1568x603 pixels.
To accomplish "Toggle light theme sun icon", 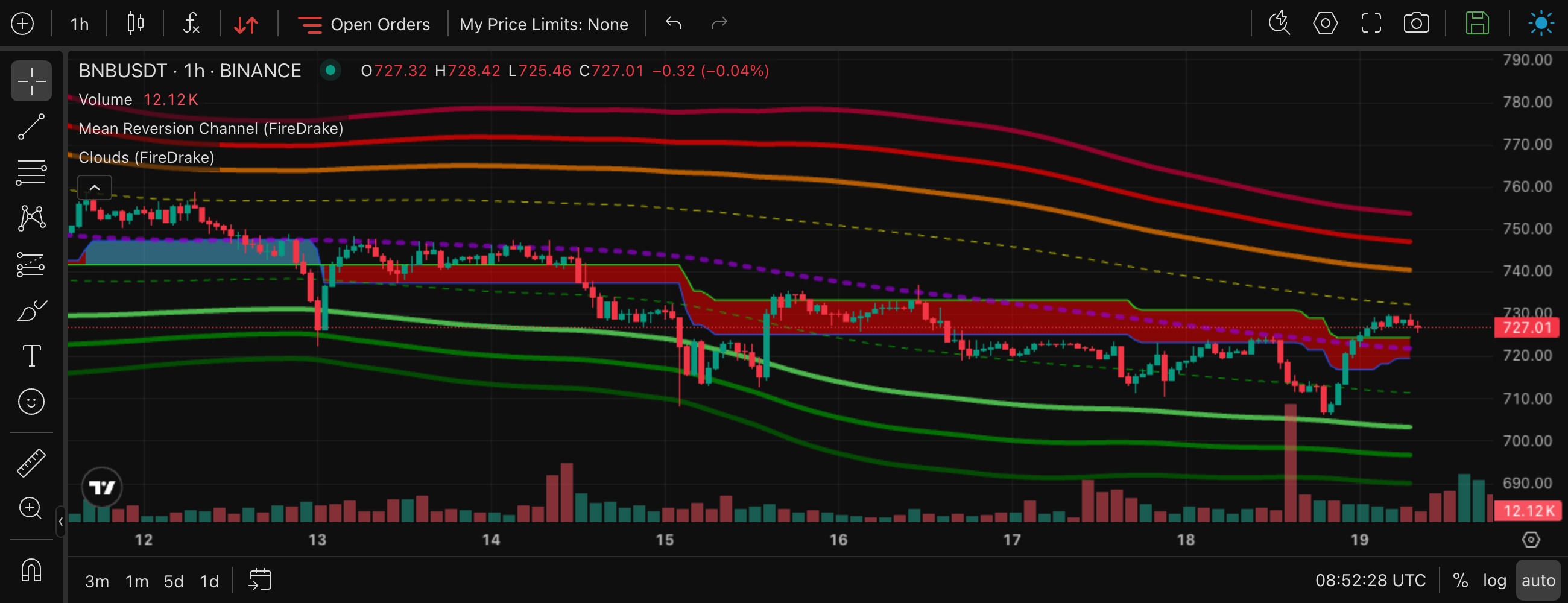I will tap(1541, 24).
